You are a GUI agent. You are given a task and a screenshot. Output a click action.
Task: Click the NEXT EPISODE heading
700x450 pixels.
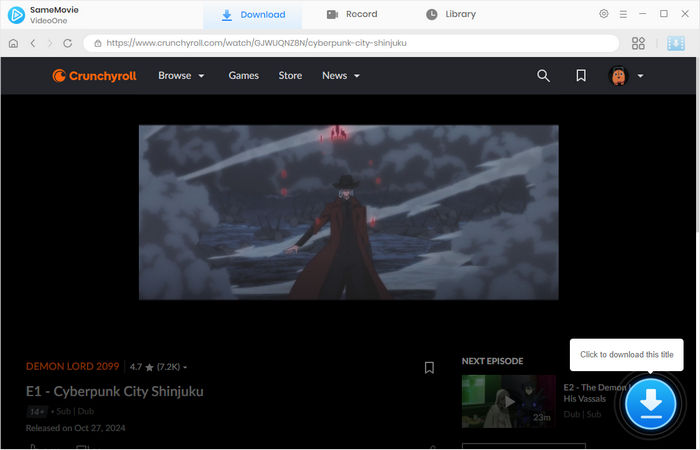(x=492, y=361)
